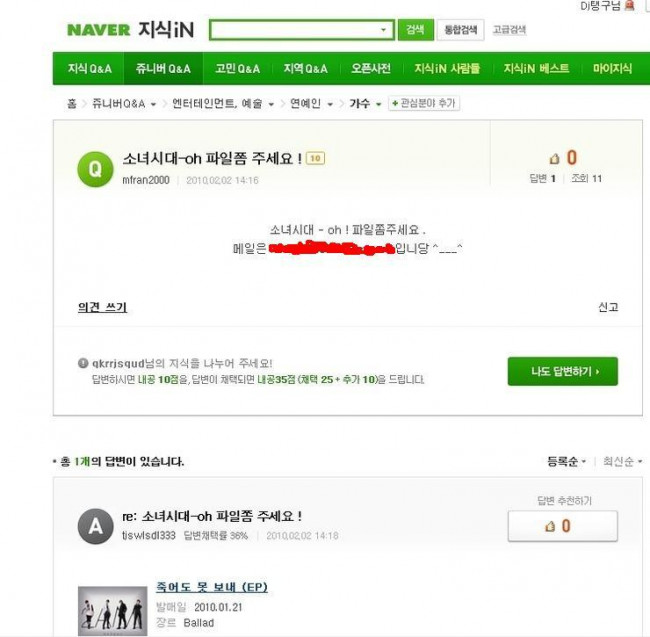
Task: Click the info icon before qkrrjsqud text
Action: (83, 363)
